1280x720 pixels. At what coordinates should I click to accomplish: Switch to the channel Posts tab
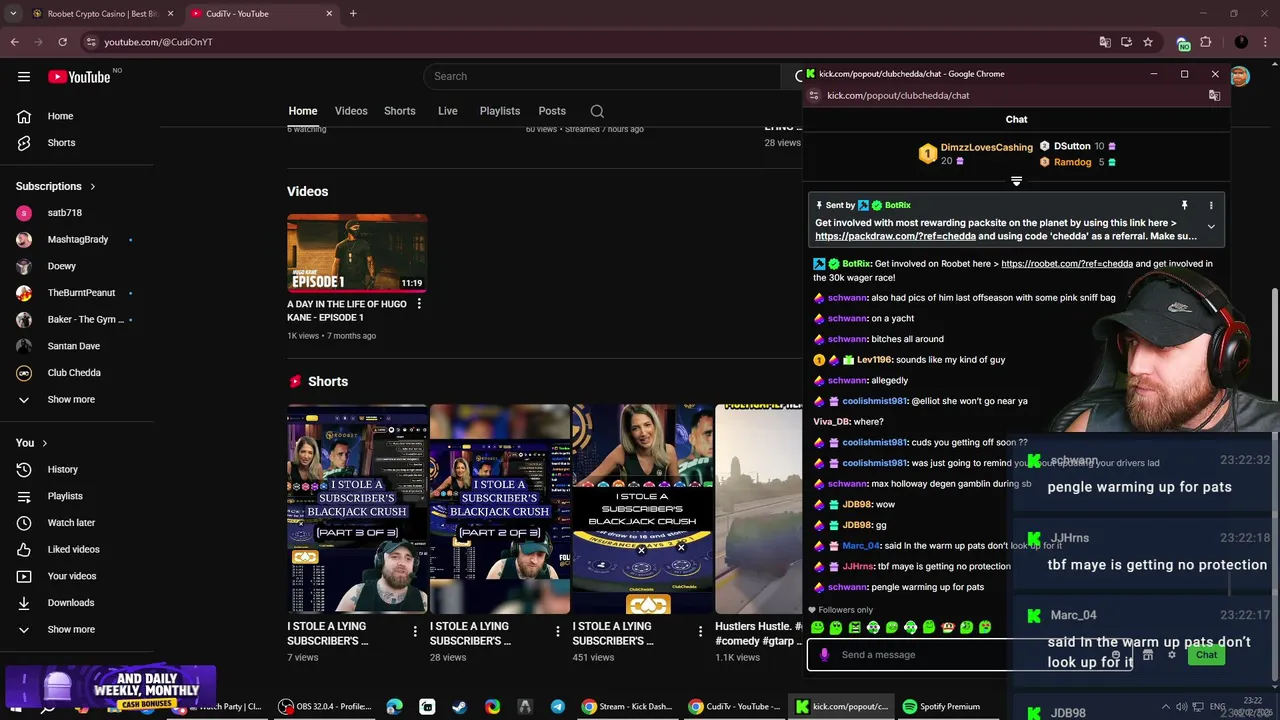pyautogui.click(x=552, y=111)
